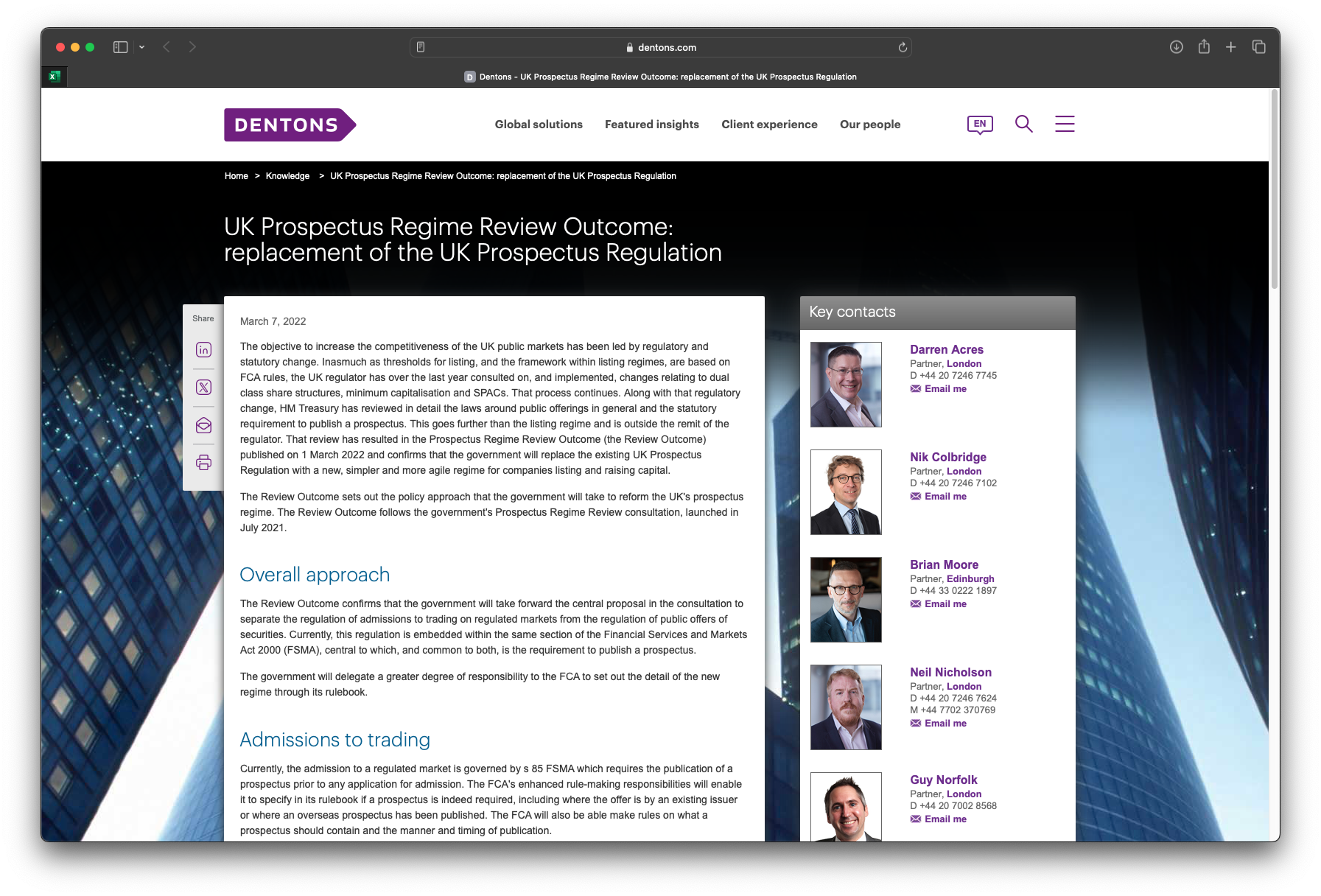Share article on LinkedIn
This screenshot has width=1321, height=896.
click(x=203, y=350)
